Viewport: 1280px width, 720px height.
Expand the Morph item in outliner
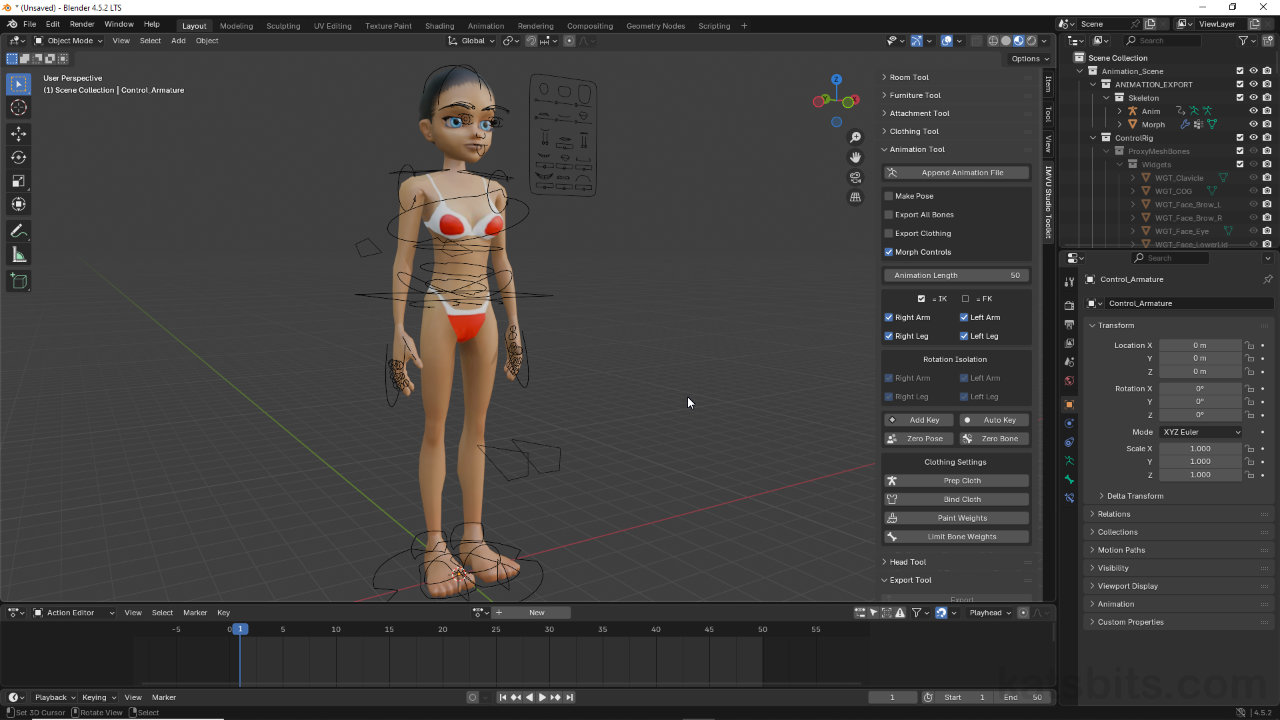(1120, 125)
